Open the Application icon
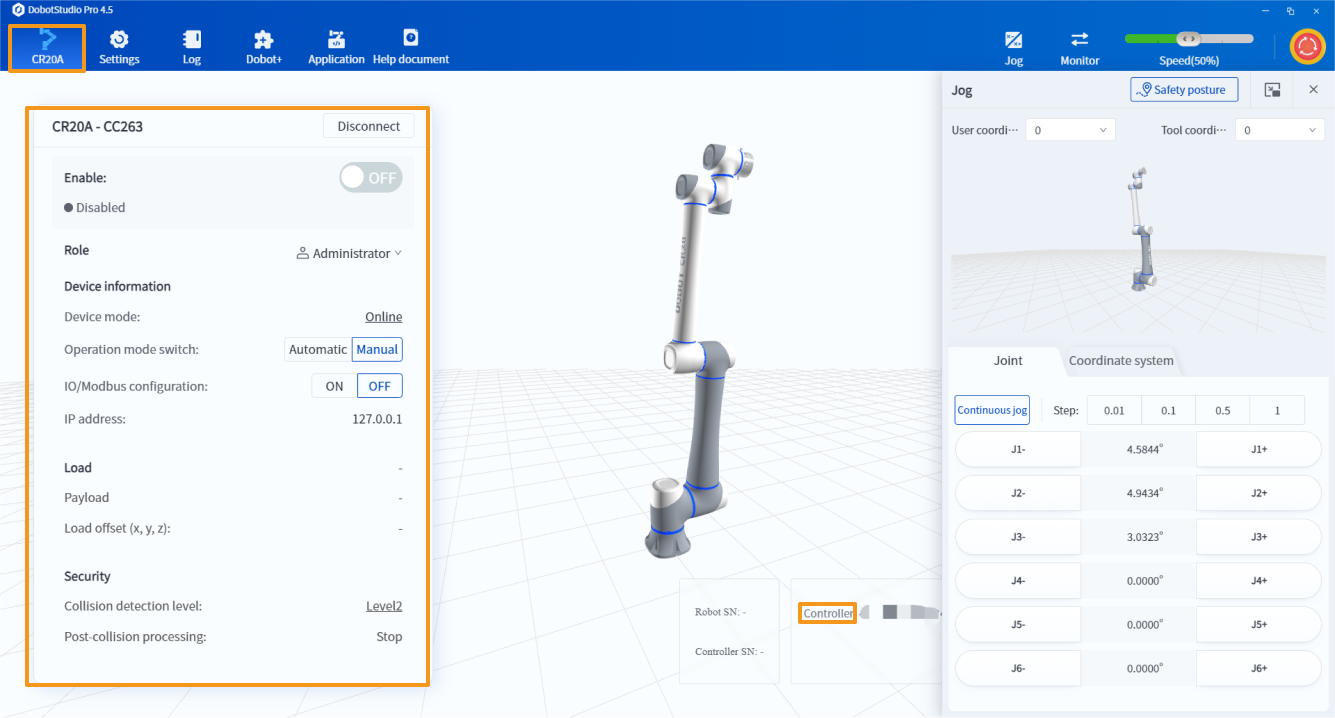 click(x=336, y=40)
